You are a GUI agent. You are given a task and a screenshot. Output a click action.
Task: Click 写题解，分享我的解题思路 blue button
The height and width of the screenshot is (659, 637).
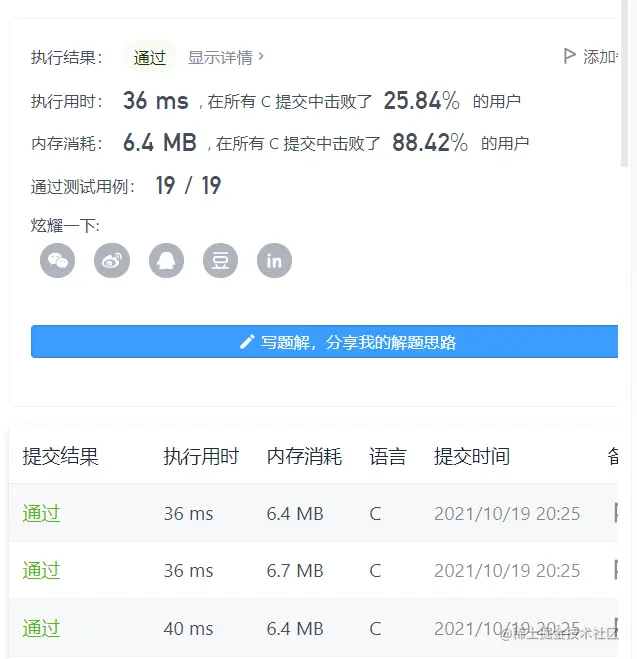click(x=324, y=342)
